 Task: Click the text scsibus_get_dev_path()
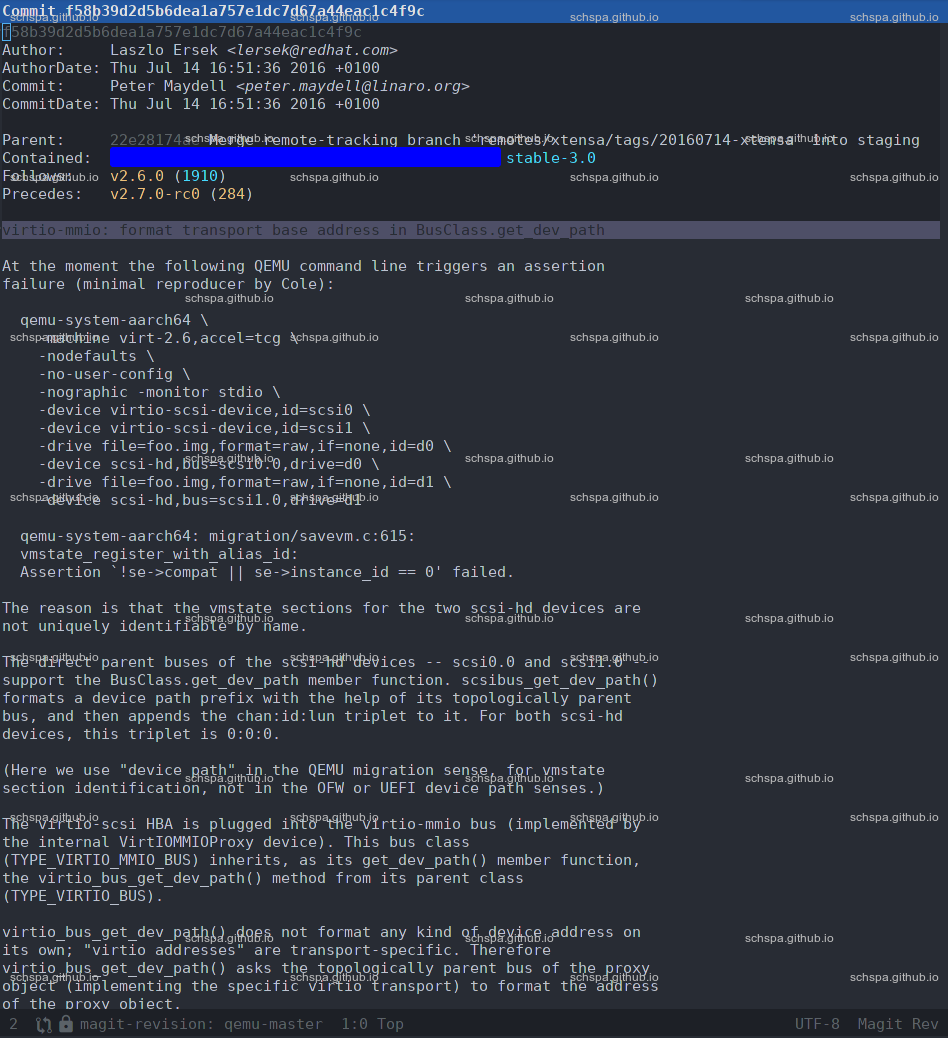point(560,680)
